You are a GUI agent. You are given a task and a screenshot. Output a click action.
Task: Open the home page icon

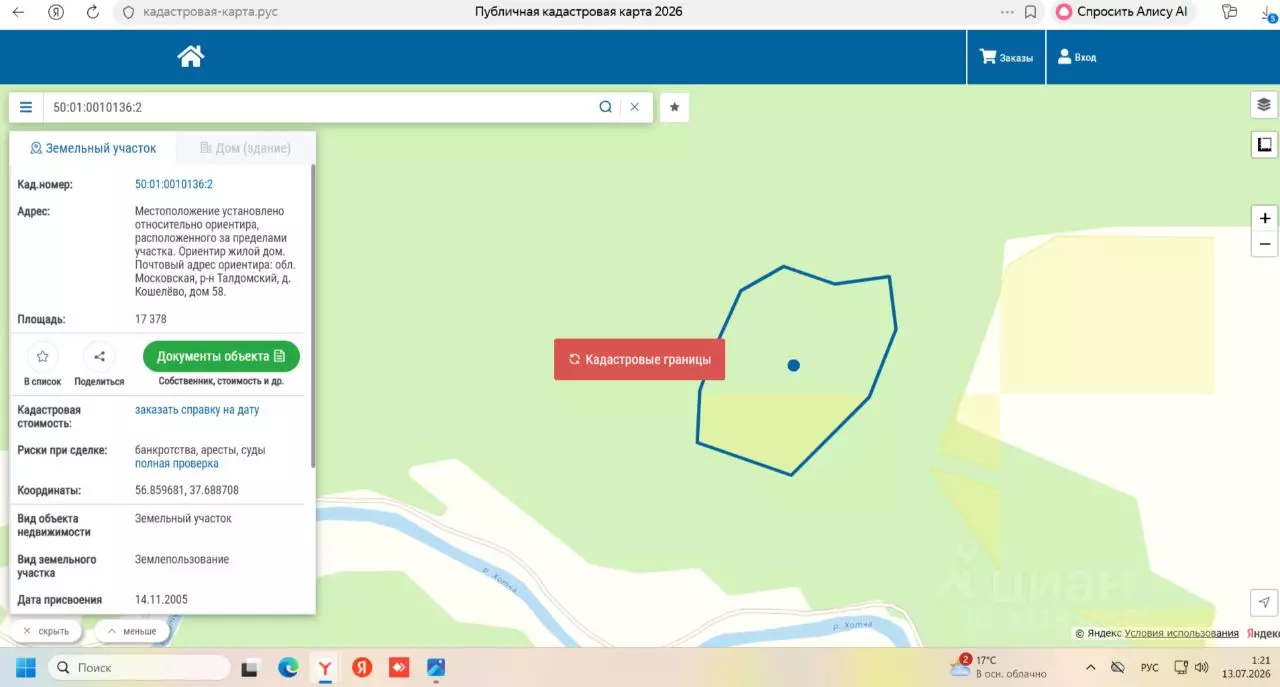(191, 57)
